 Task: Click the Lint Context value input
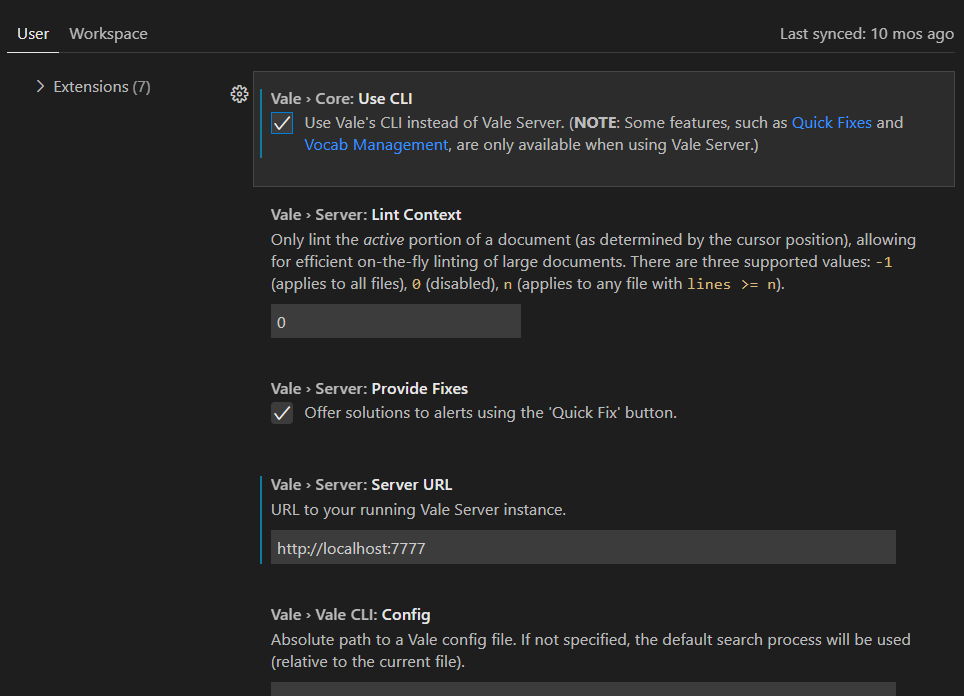395,321
